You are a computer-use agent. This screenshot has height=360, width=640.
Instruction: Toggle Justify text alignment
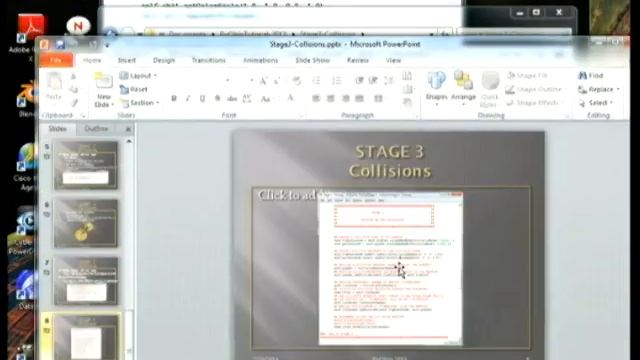360,98
